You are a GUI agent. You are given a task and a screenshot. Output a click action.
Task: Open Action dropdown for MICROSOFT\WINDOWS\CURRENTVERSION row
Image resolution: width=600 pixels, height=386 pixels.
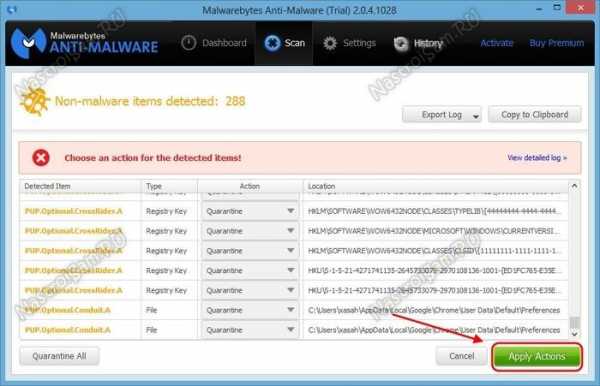tap(249, 231)
